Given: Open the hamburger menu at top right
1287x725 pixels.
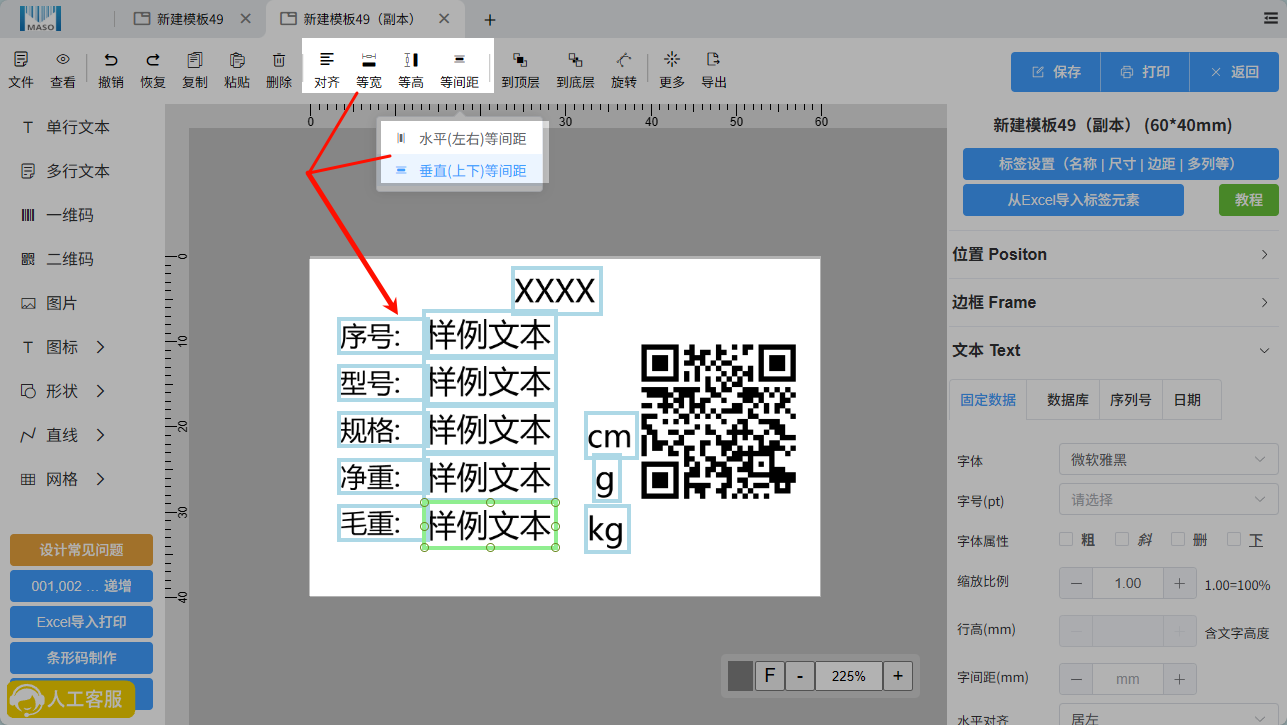Looking at the screenshot, I should click(1271, 18).
